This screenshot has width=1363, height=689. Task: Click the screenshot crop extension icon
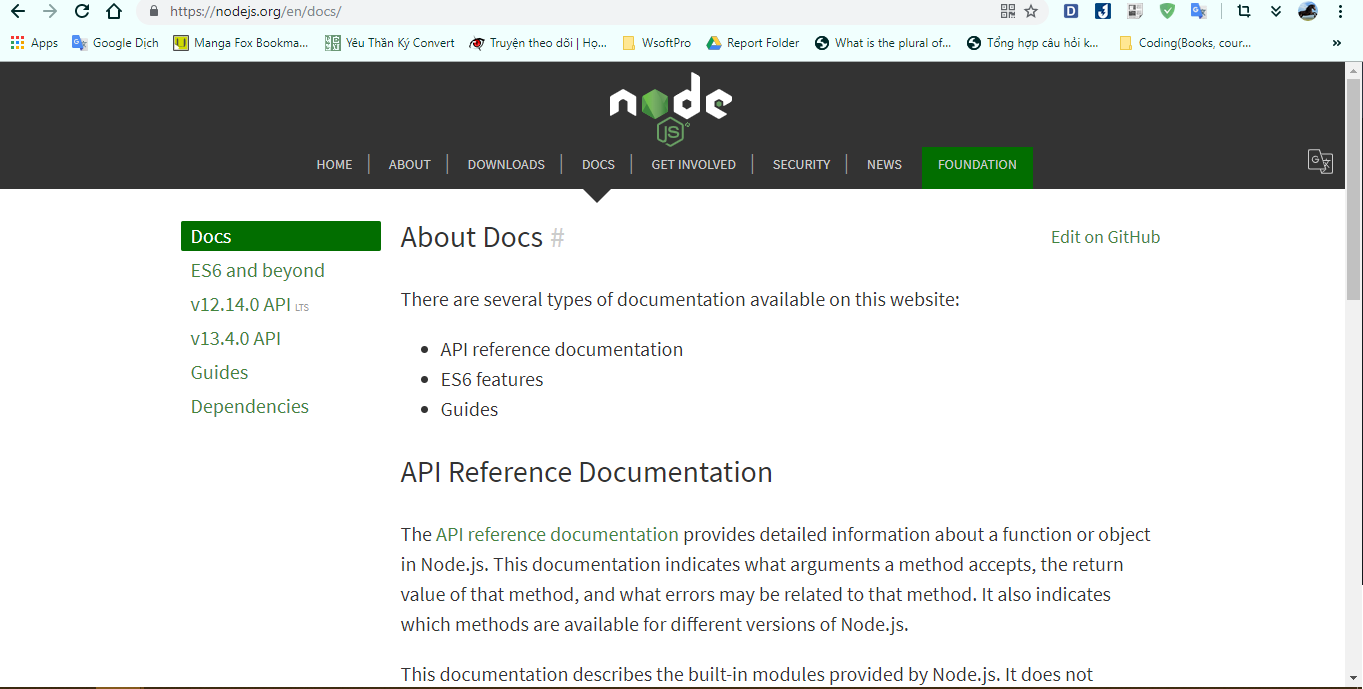pos(1240,11)
